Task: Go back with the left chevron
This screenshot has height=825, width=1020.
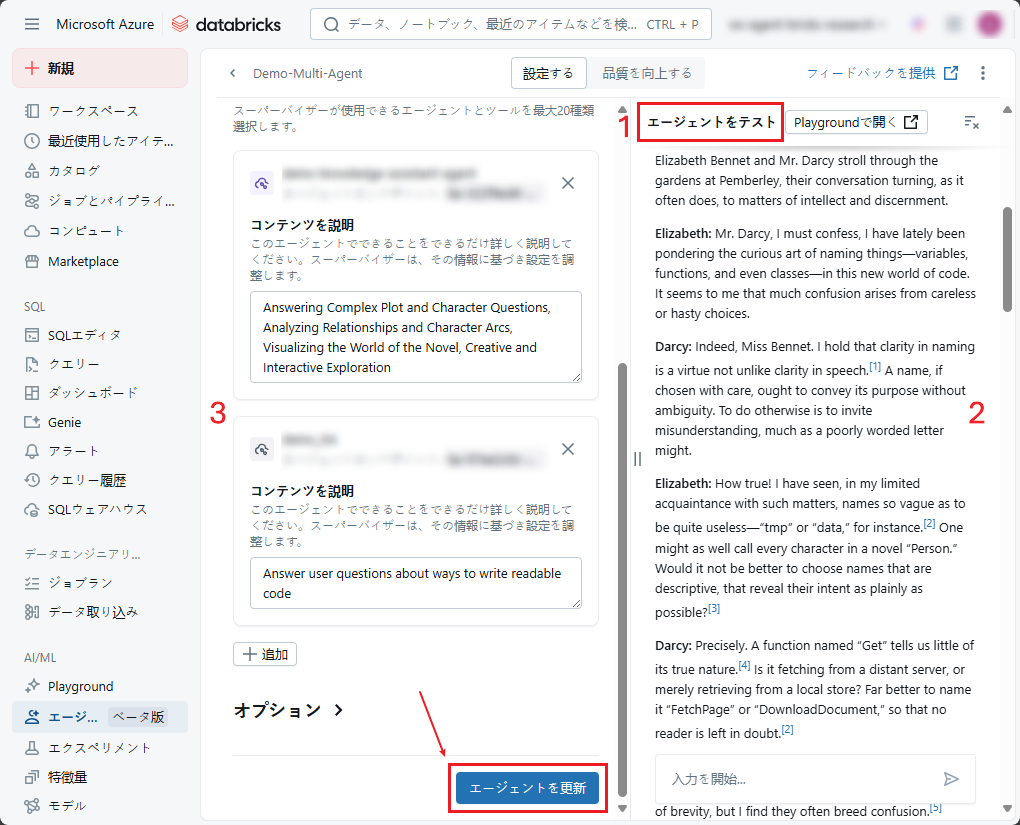Action: tap(233, 74)
